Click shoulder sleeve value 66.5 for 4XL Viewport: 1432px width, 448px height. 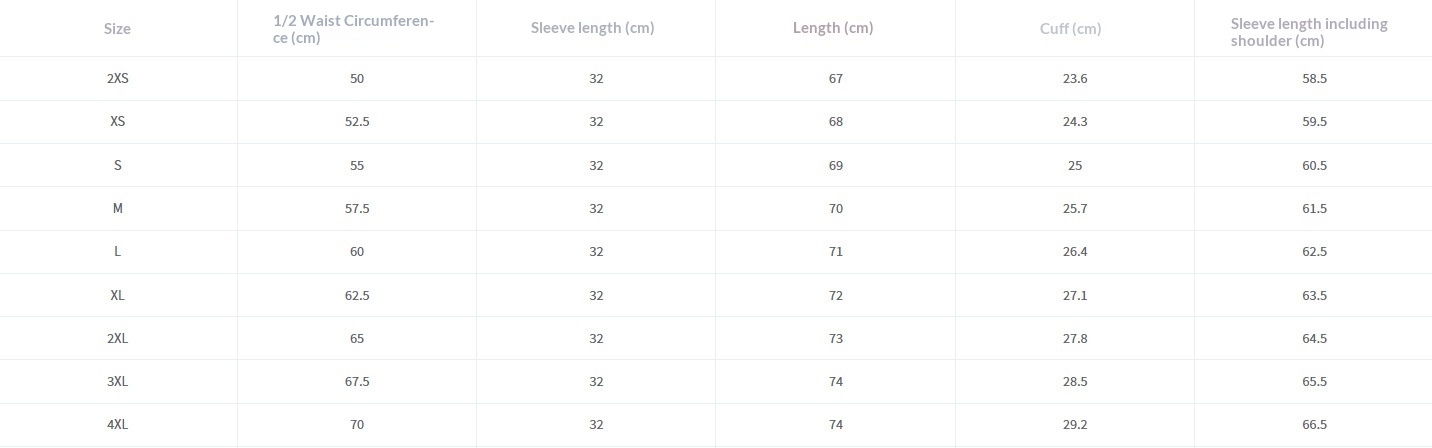point(1314,425)
